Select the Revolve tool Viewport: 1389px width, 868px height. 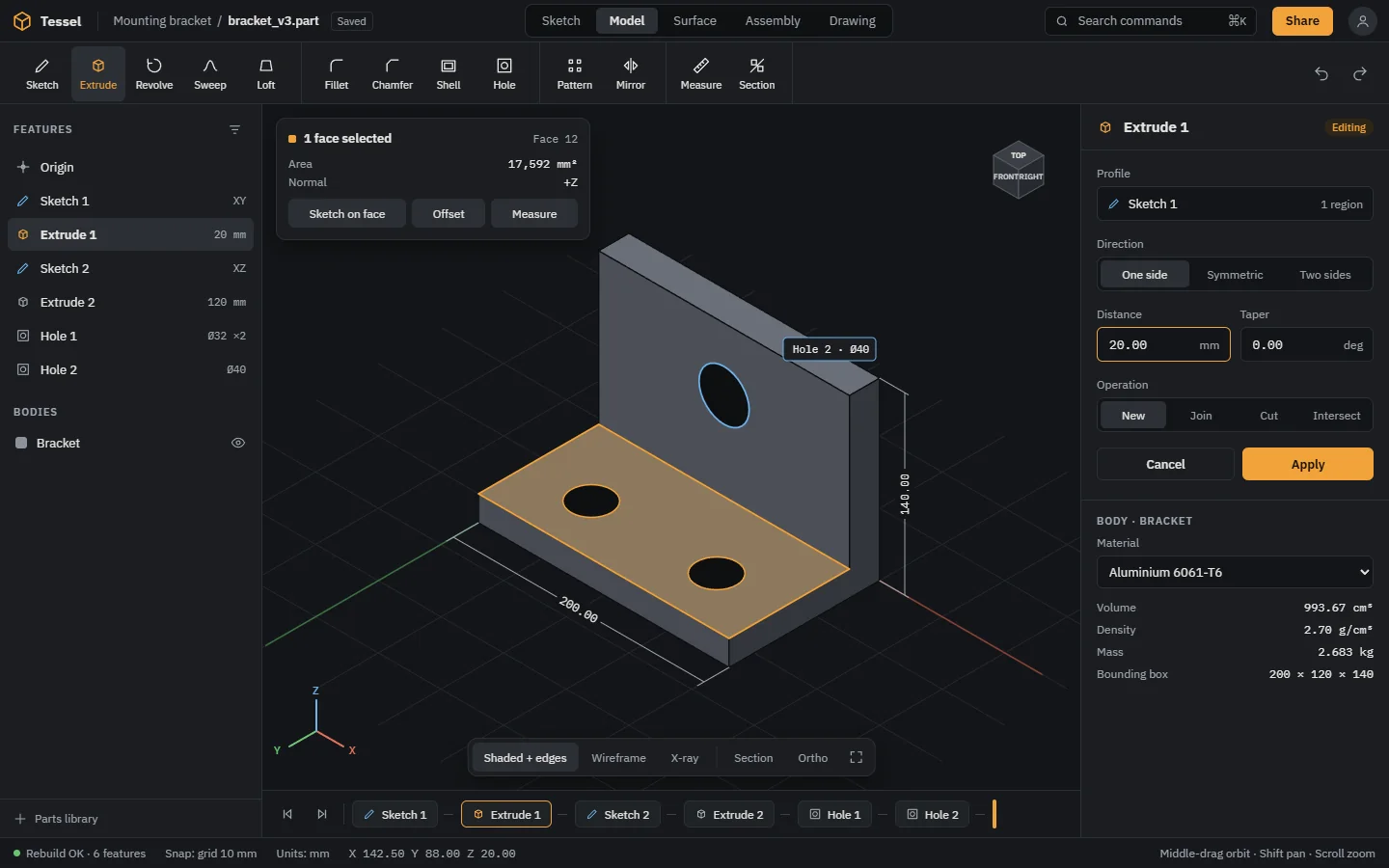pyautogui.click(x=154, y=73)
